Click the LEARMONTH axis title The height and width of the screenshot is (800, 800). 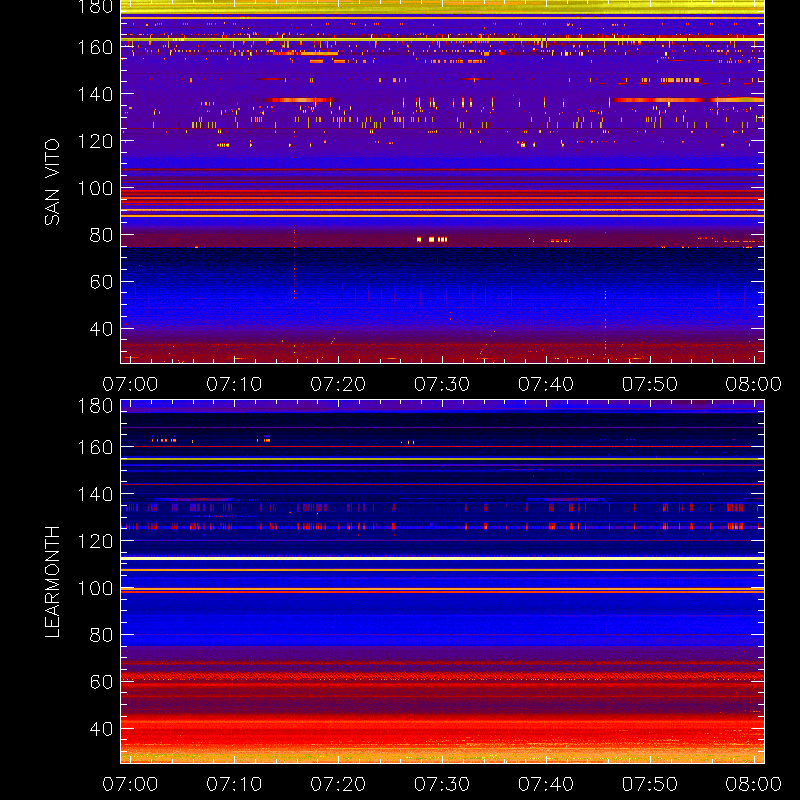click(52, 582)
